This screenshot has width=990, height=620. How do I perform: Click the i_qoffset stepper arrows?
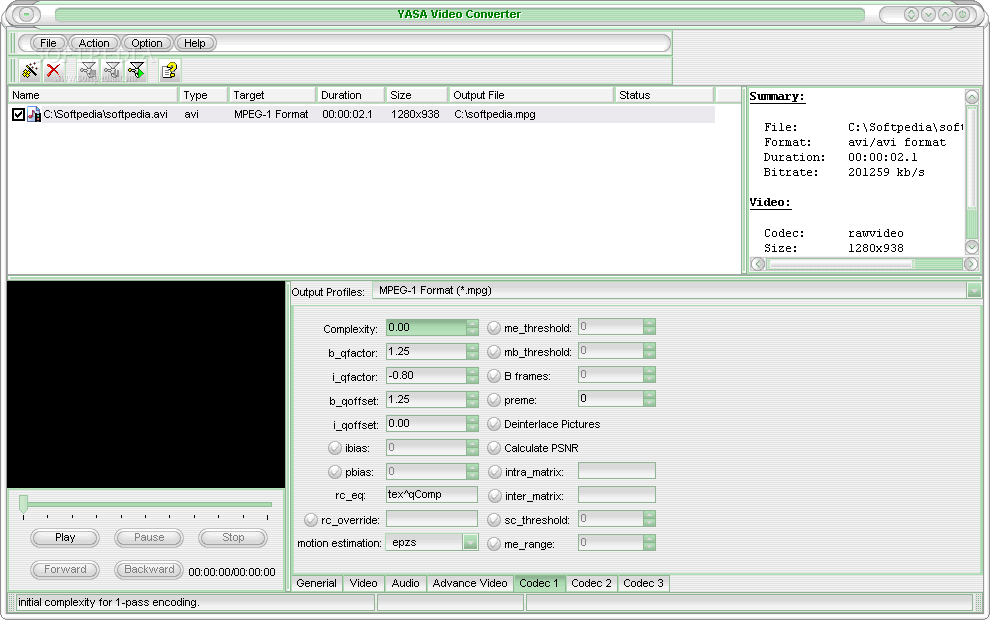click(x=472, y=423)
